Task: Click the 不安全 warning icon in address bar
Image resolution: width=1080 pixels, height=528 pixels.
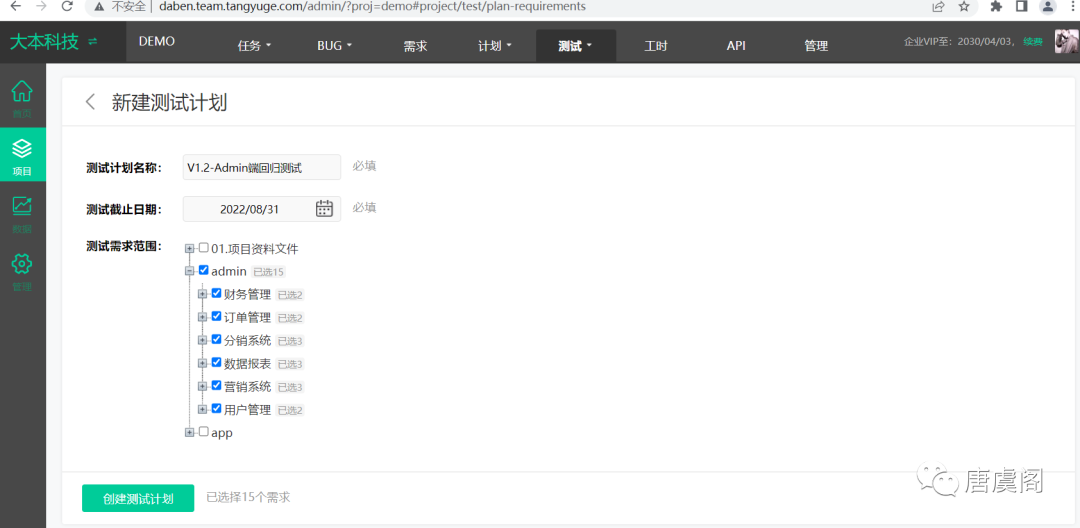Action: tap(100, 6)
